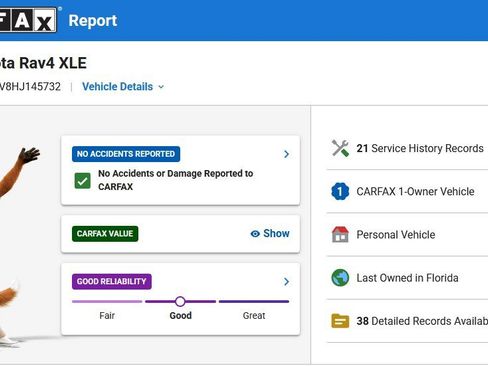Click the Fair segment of reliability bar
This screenshot has width=488, height=366.
107,301
